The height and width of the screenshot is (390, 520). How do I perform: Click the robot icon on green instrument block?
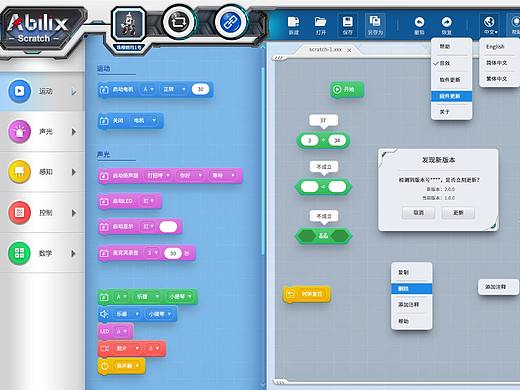tap(104, 297)
